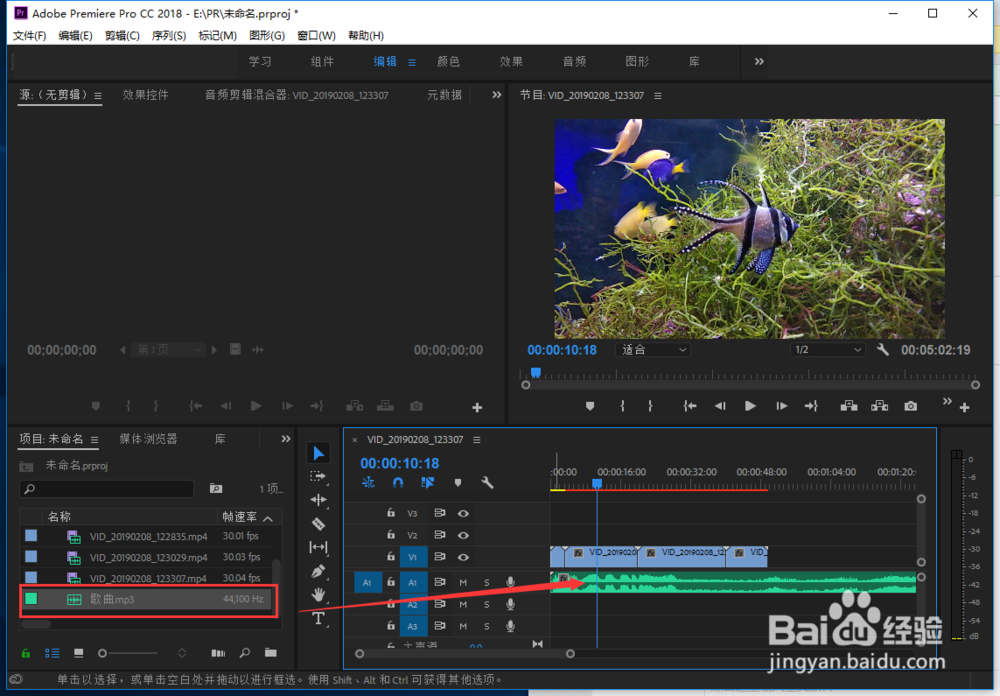This screenshot has width=1000, height=696.
Task: Switch to the 音频 workspace
Action: tap(574, 61)
